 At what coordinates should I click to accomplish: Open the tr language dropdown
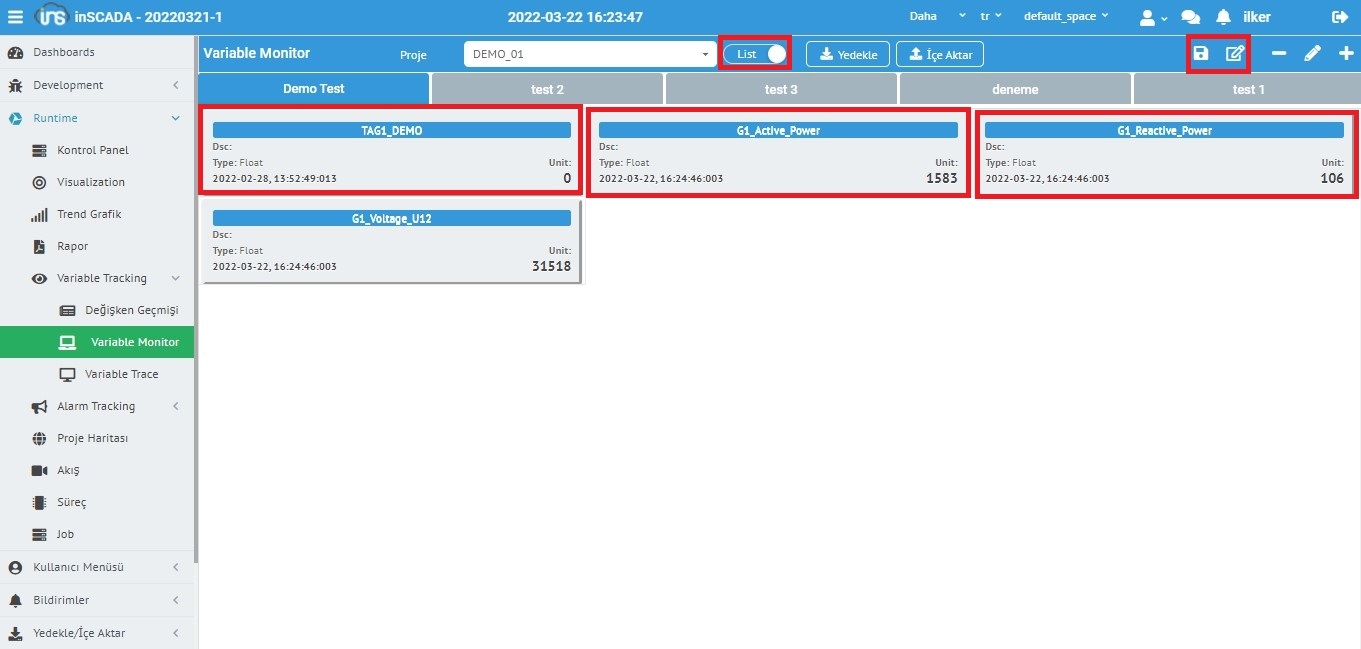click(x=991, y=17)
